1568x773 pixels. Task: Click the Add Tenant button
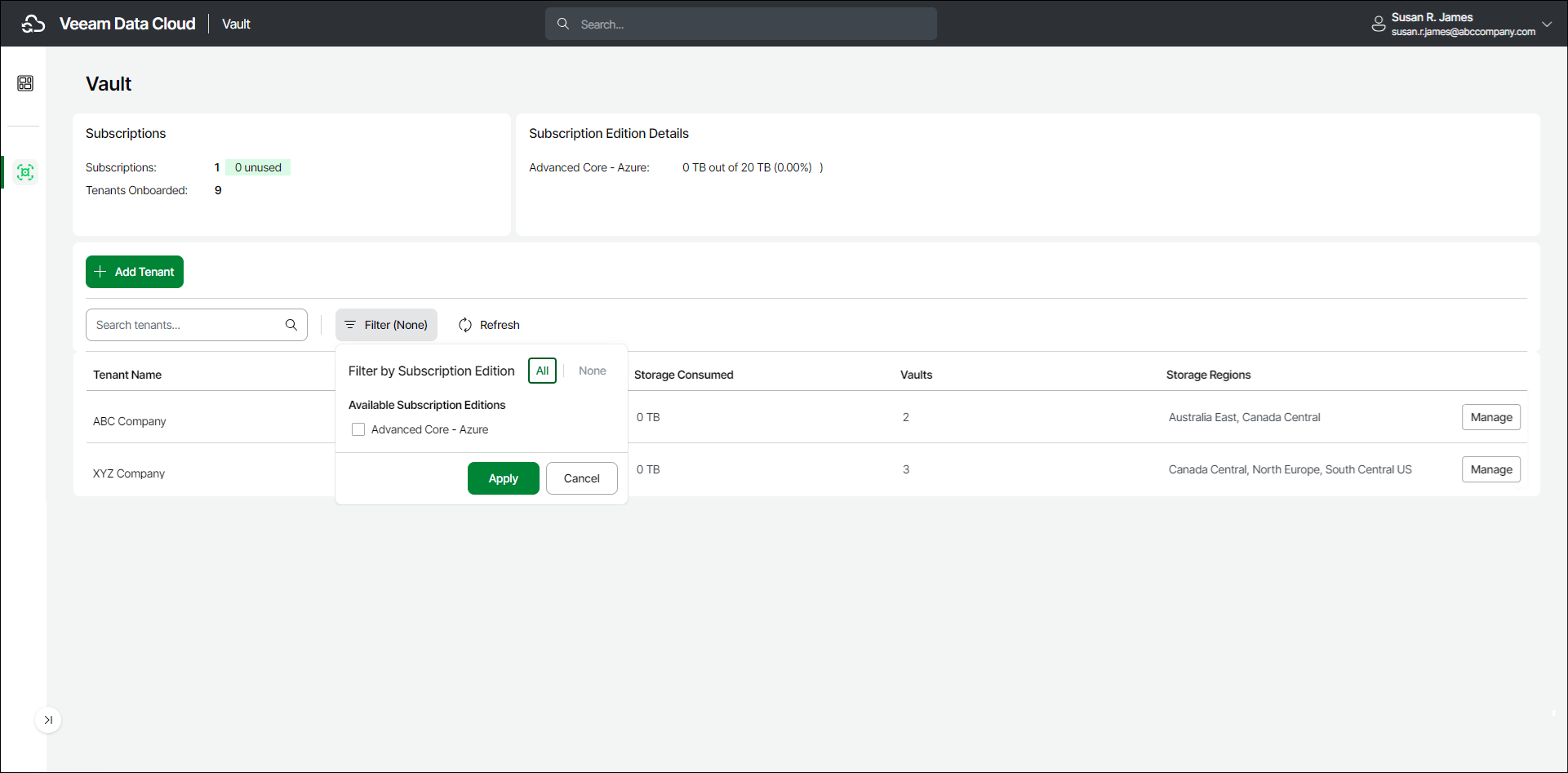(135, 272)
